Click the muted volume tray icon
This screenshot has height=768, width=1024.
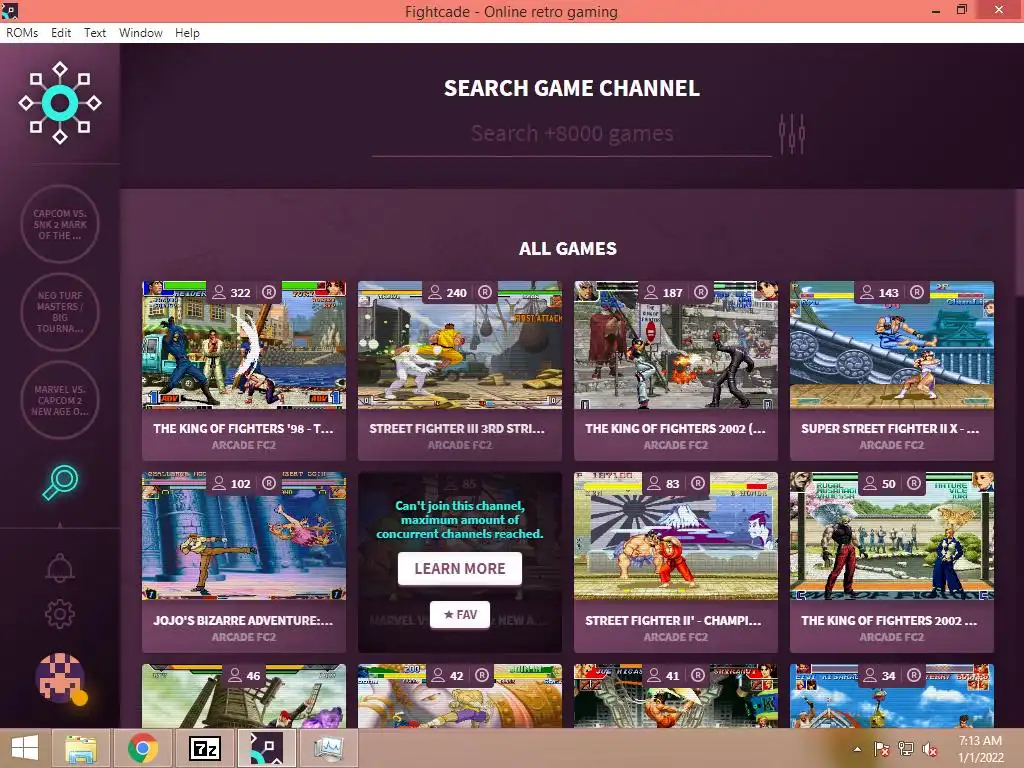[x=929, y=749]
